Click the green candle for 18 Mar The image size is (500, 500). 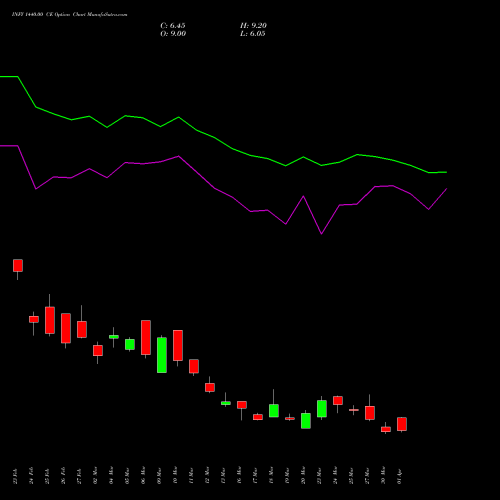click(x=274, y=411)
